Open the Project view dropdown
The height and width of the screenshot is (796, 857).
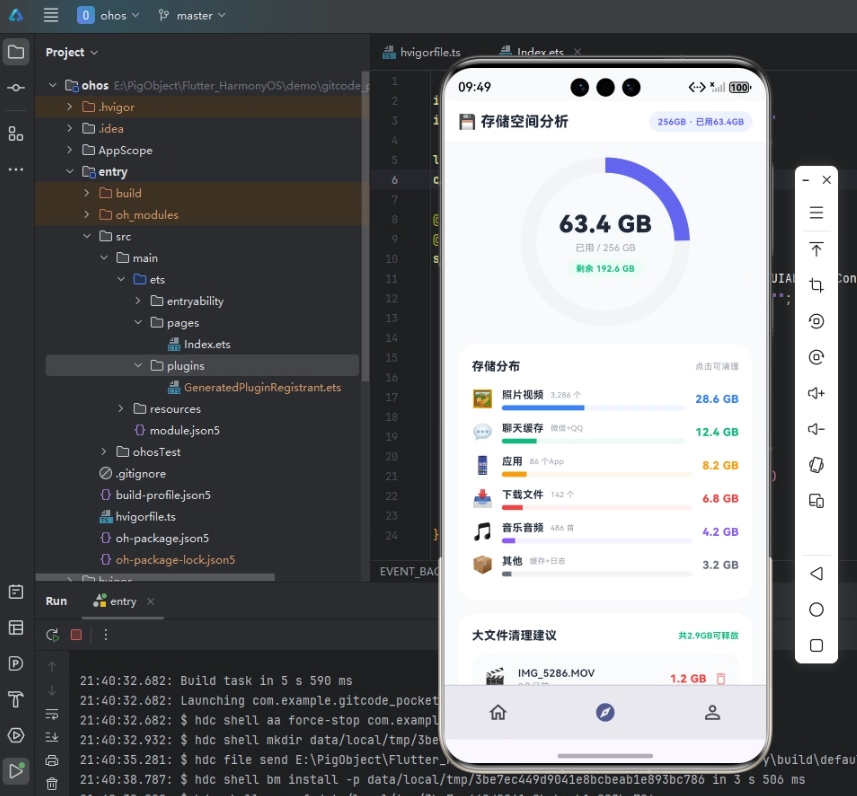tap(72, 52)
